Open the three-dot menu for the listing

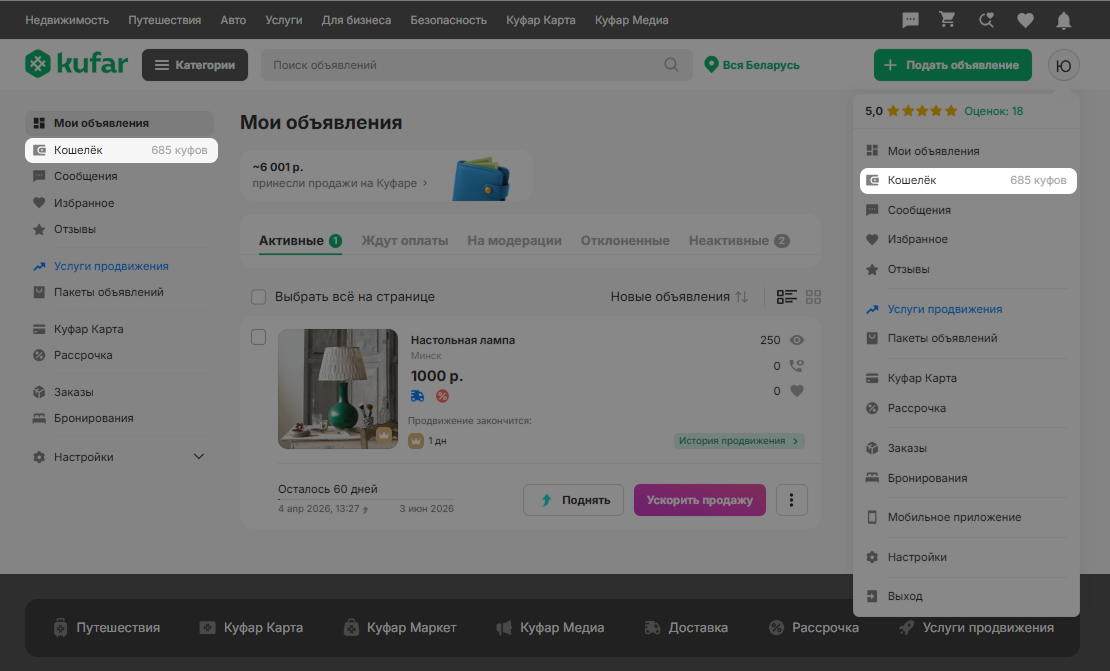[792, 500]
